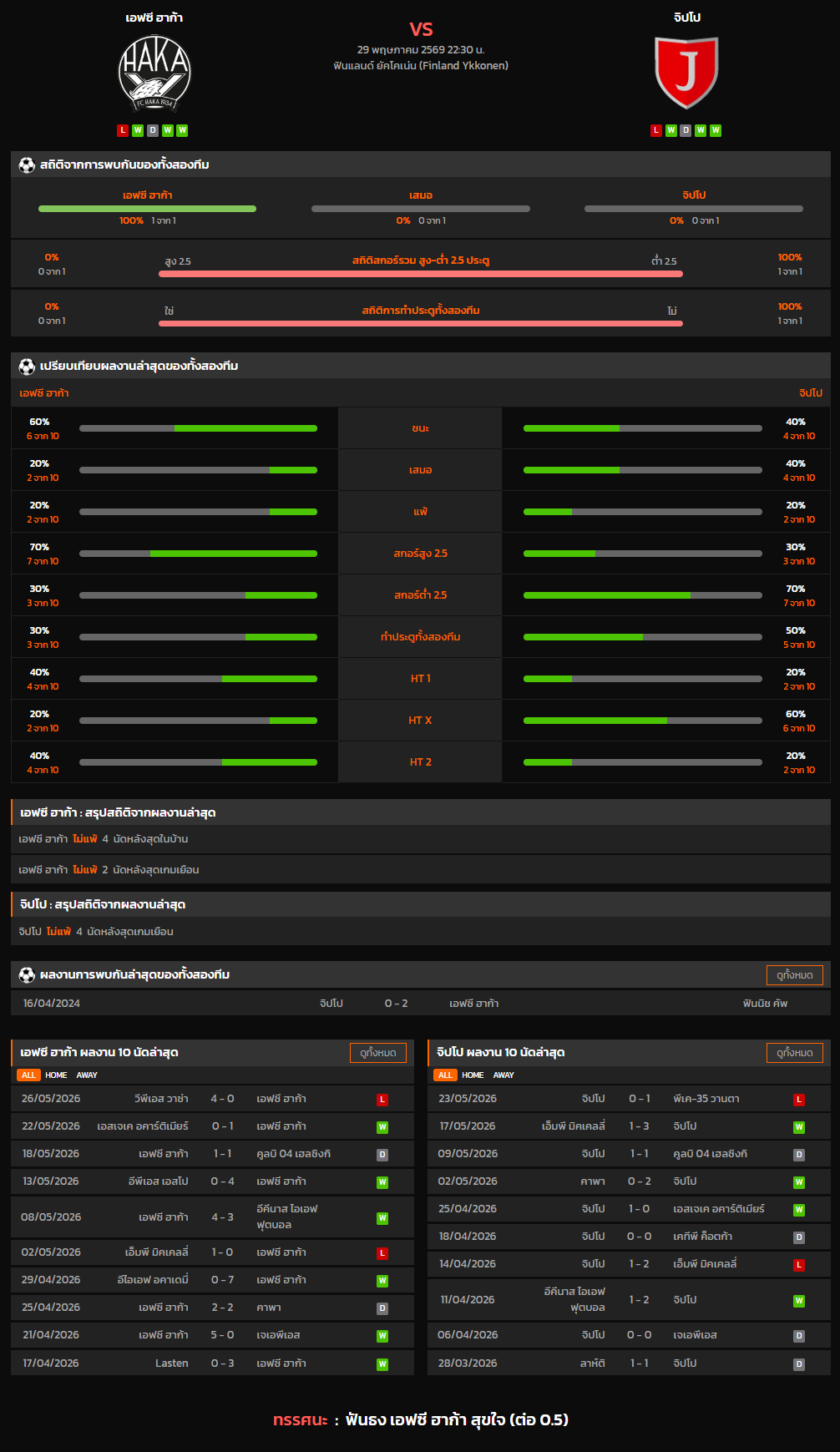Click the Haka 100% green win bar

point(147,209)
